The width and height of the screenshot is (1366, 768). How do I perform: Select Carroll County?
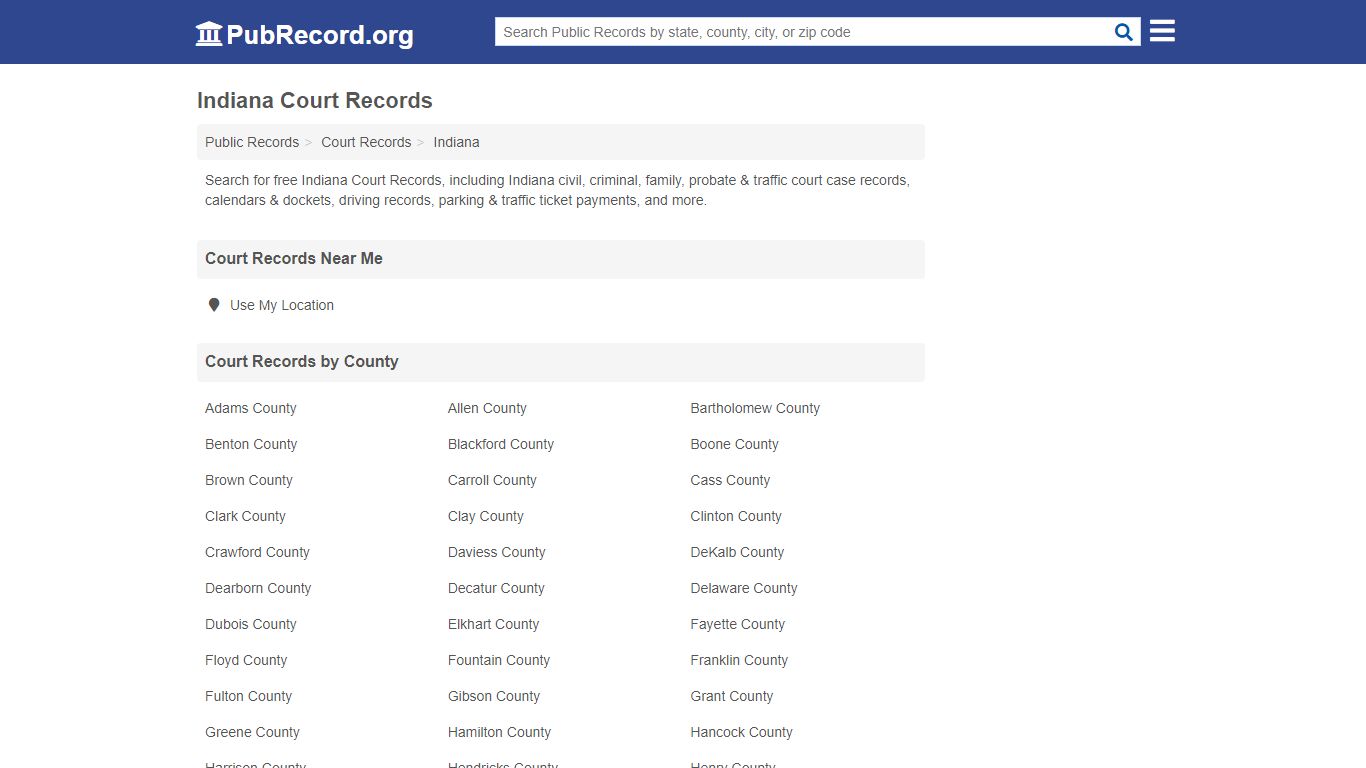click(492, 480)
